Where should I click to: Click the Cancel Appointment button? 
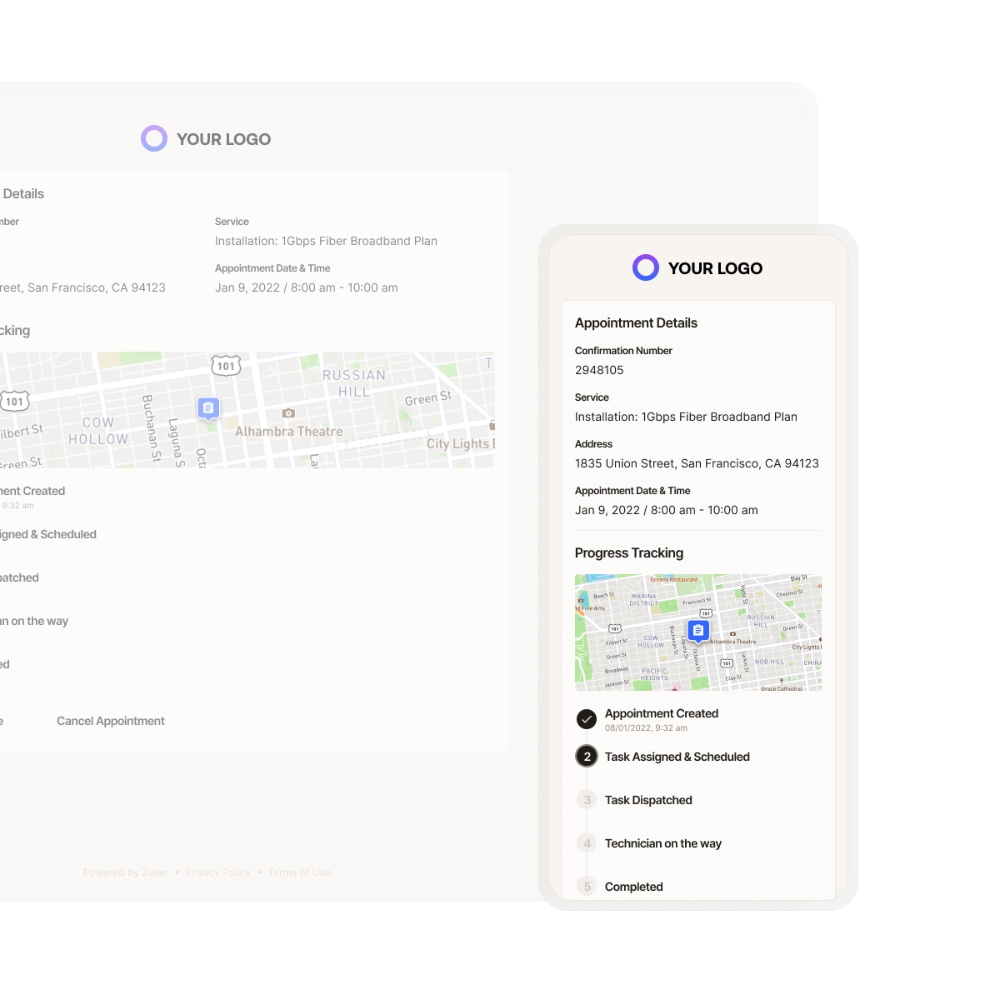(x=110, y=721)
